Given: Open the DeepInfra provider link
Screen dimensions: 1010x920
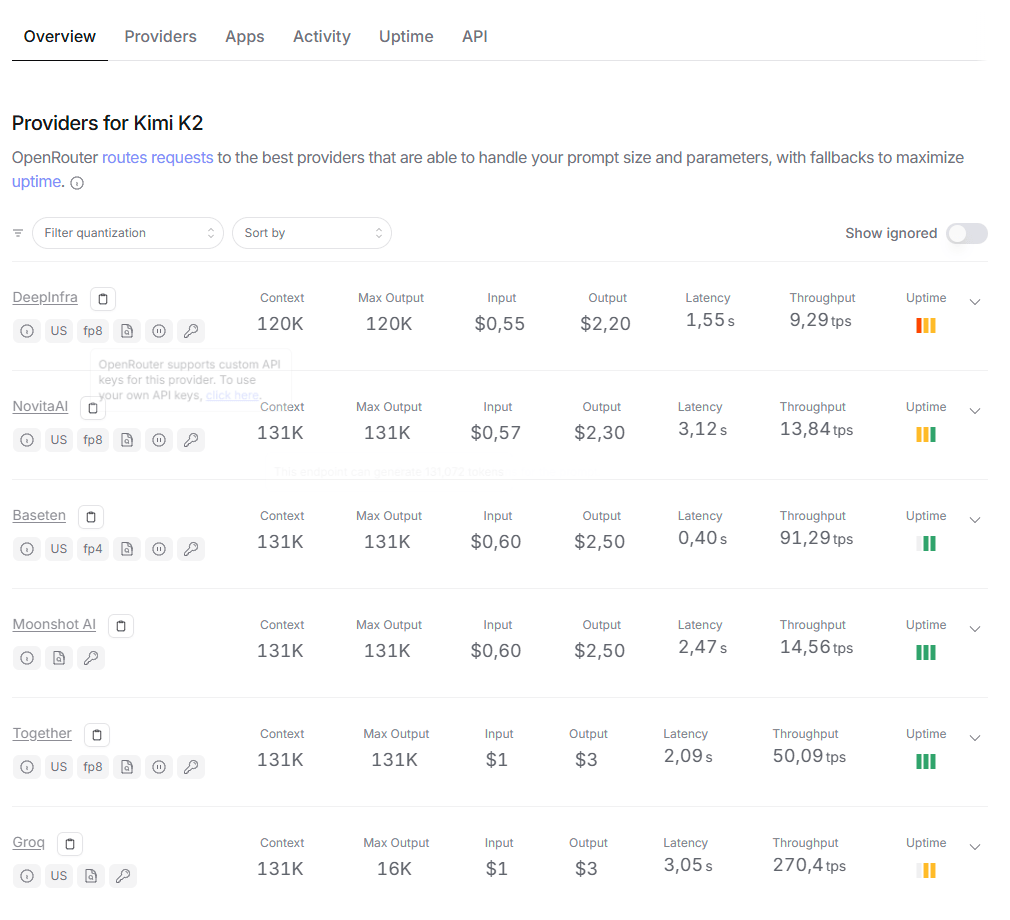Looking at the screenshot, I should point(45,298).
